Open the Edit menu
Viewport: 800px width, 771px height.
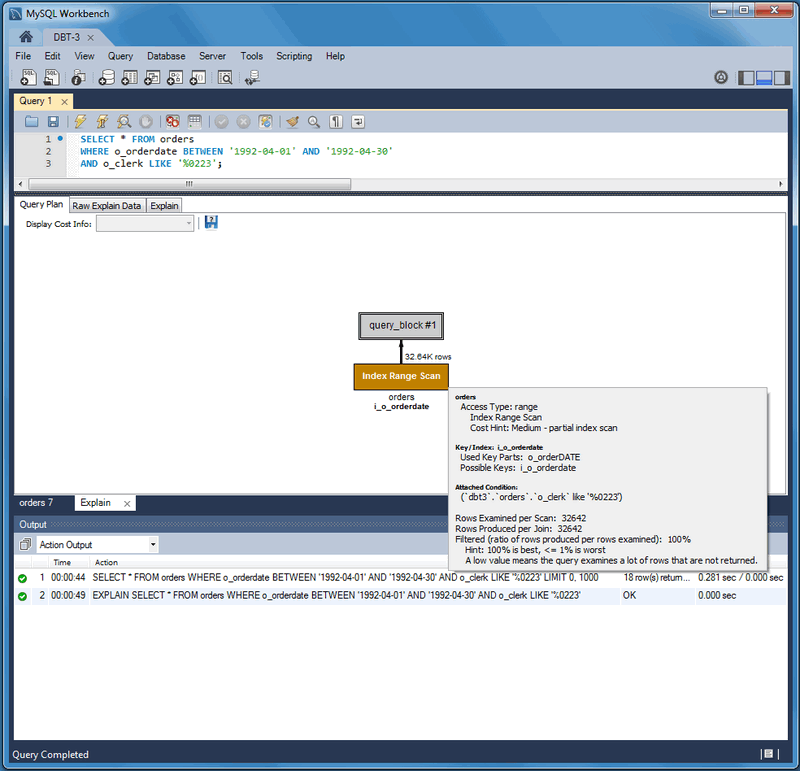52,56
